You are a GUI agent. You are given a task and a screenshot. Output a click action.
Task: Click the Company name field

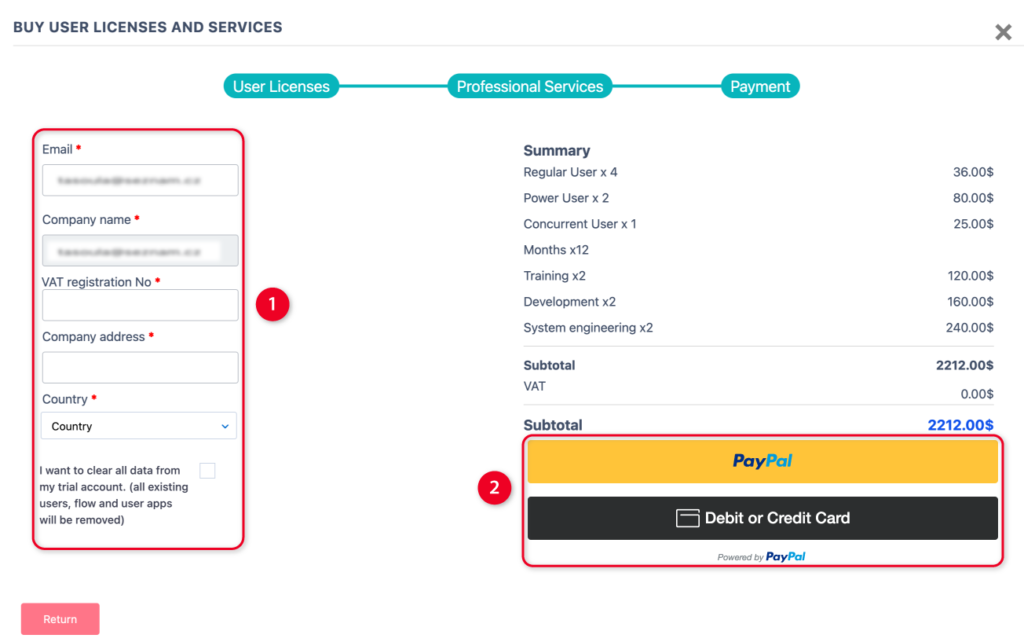pos(140,250)
